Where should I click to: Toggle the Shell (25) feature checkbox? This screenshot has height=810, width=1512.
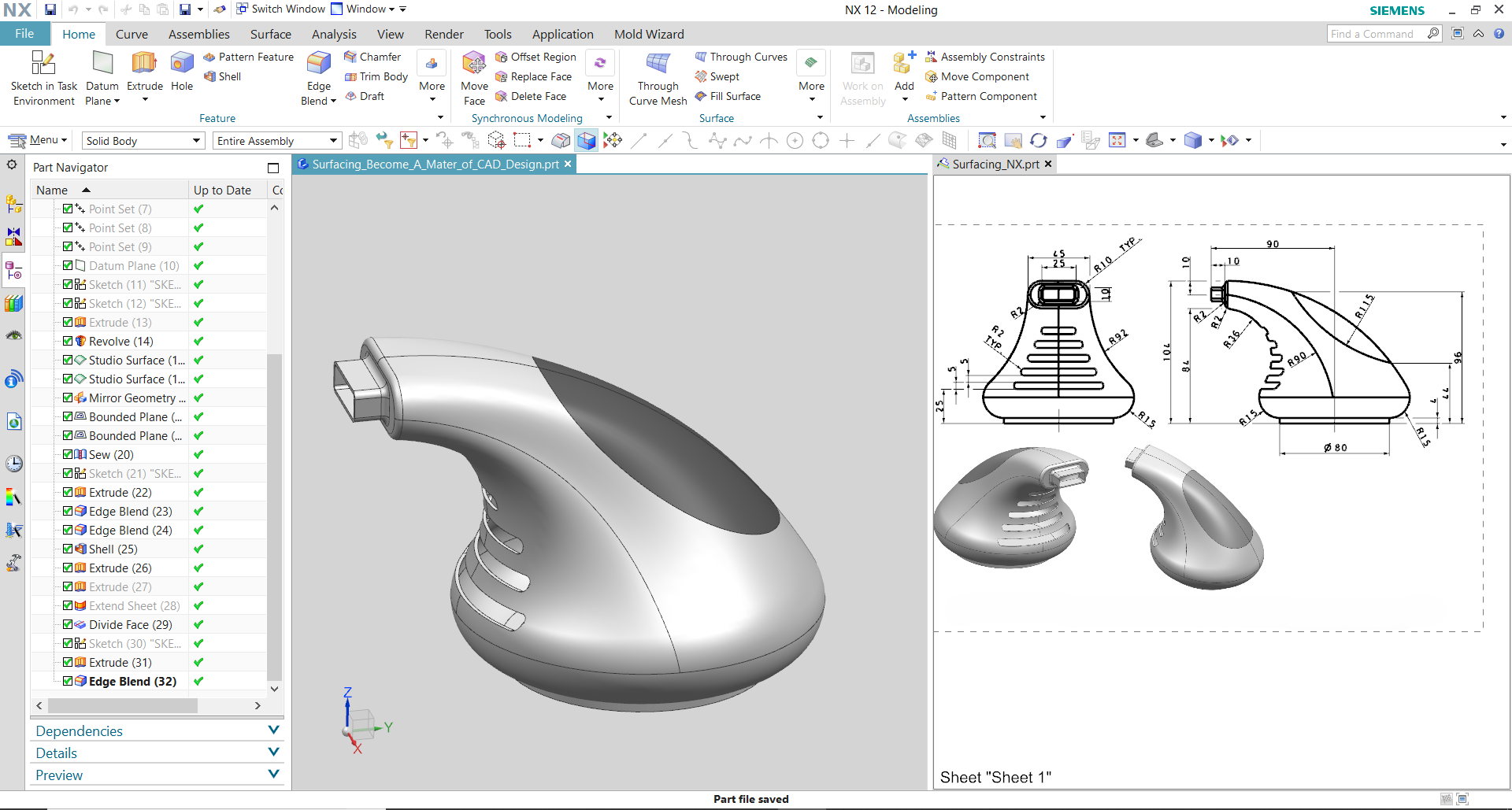click(x=68, y=549)
